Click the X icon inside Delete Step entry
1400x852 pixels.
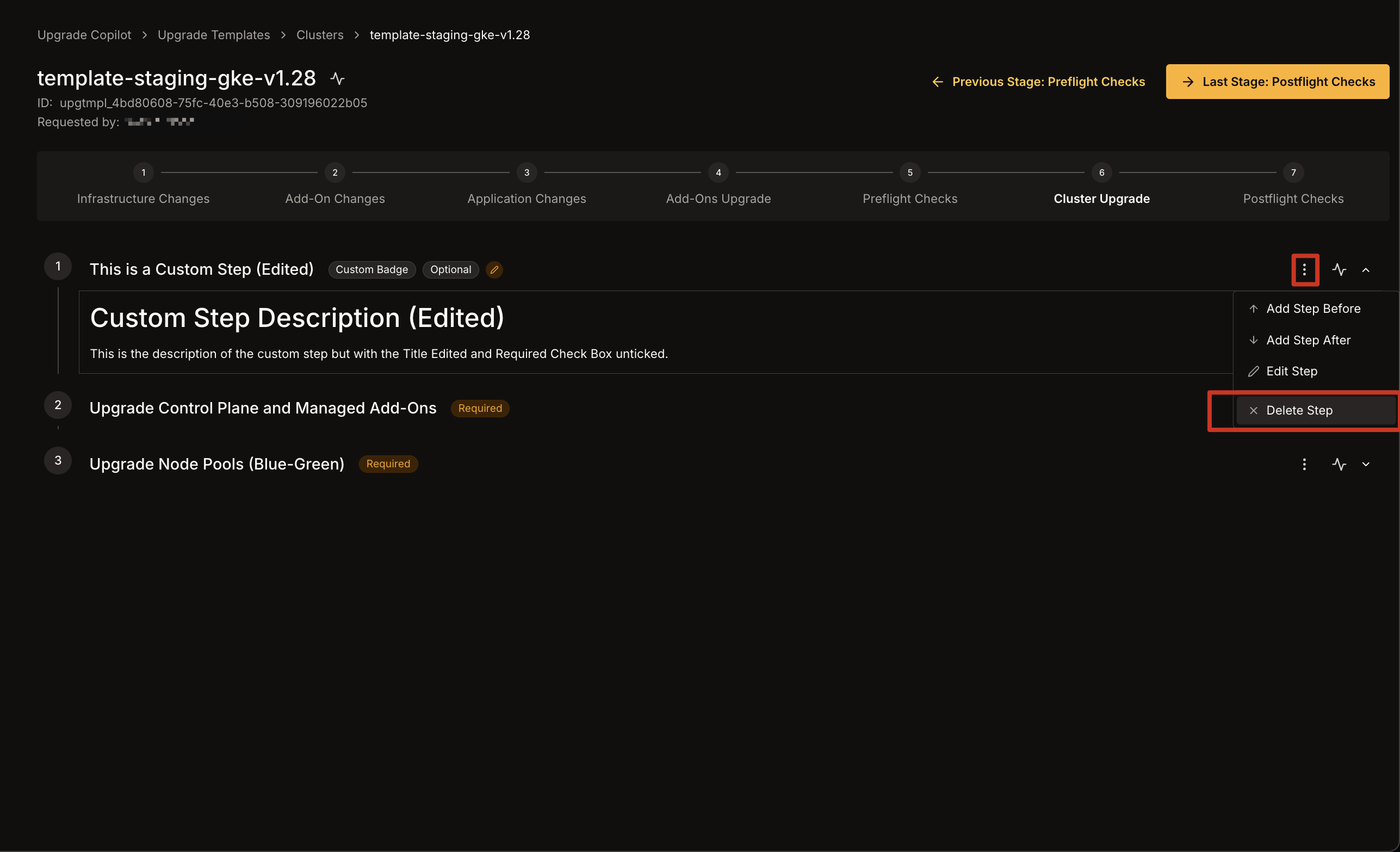[x=1253, y=410]
